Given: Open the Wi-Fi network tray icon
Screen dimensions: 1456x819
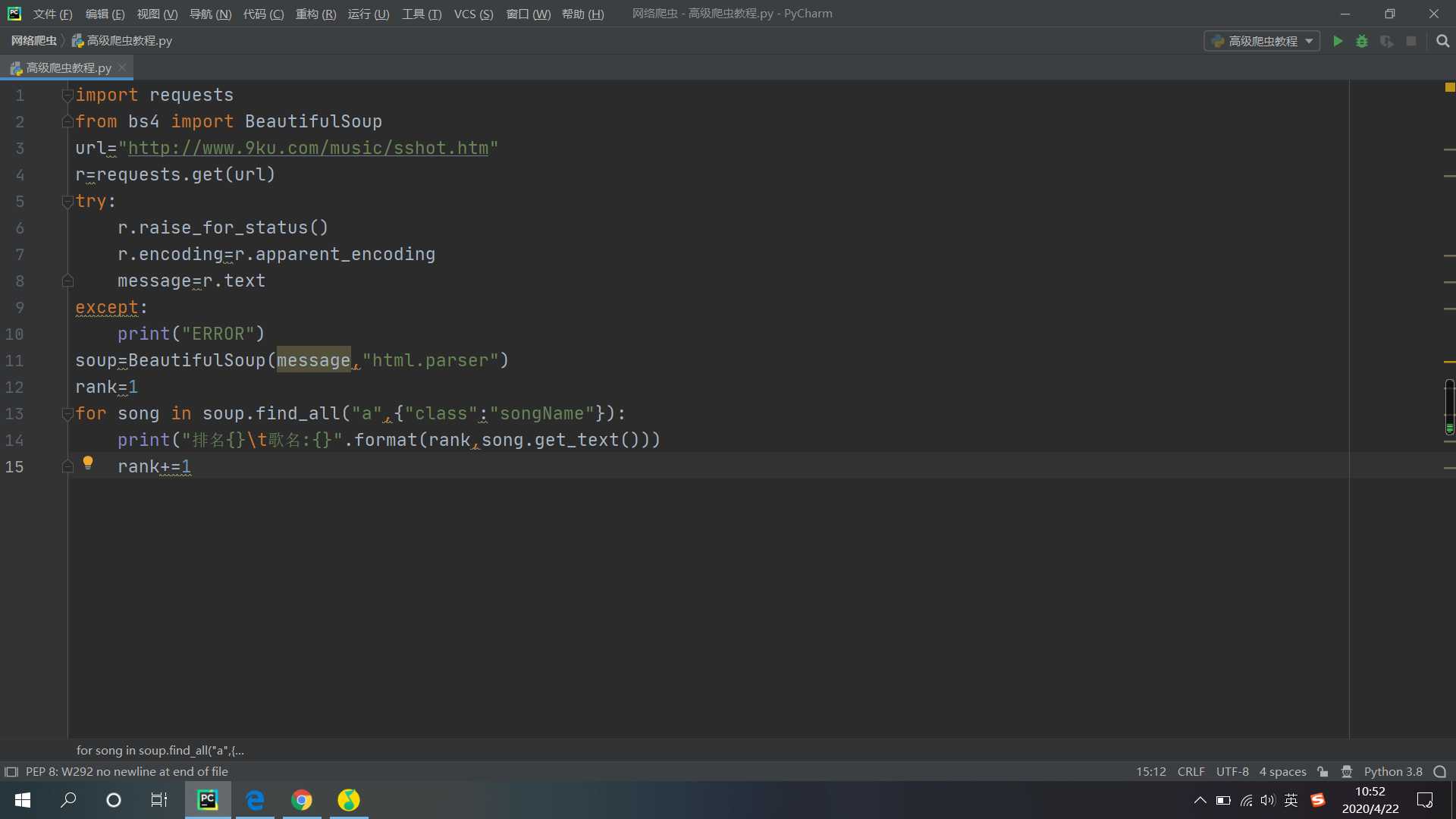Looking at the screenshot, I should [x=1246, y=800].
